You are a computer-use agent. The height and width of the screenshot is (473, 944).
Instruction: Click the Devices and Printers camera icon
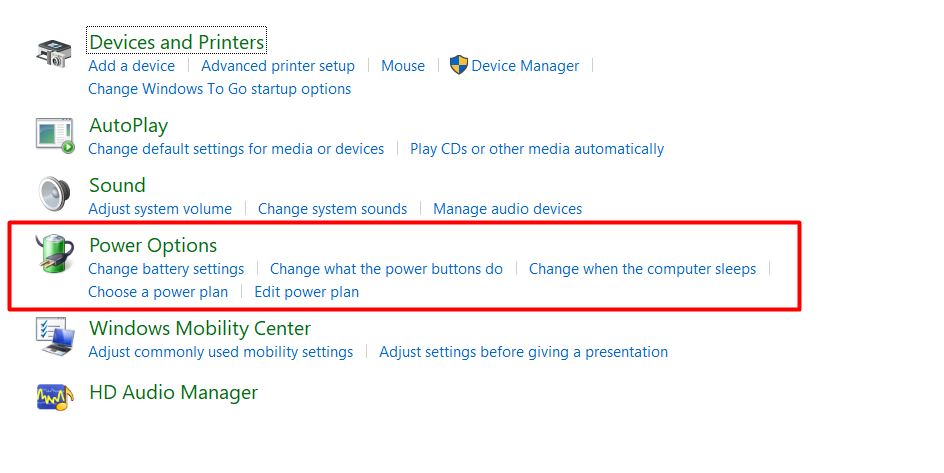pos(54,54)
